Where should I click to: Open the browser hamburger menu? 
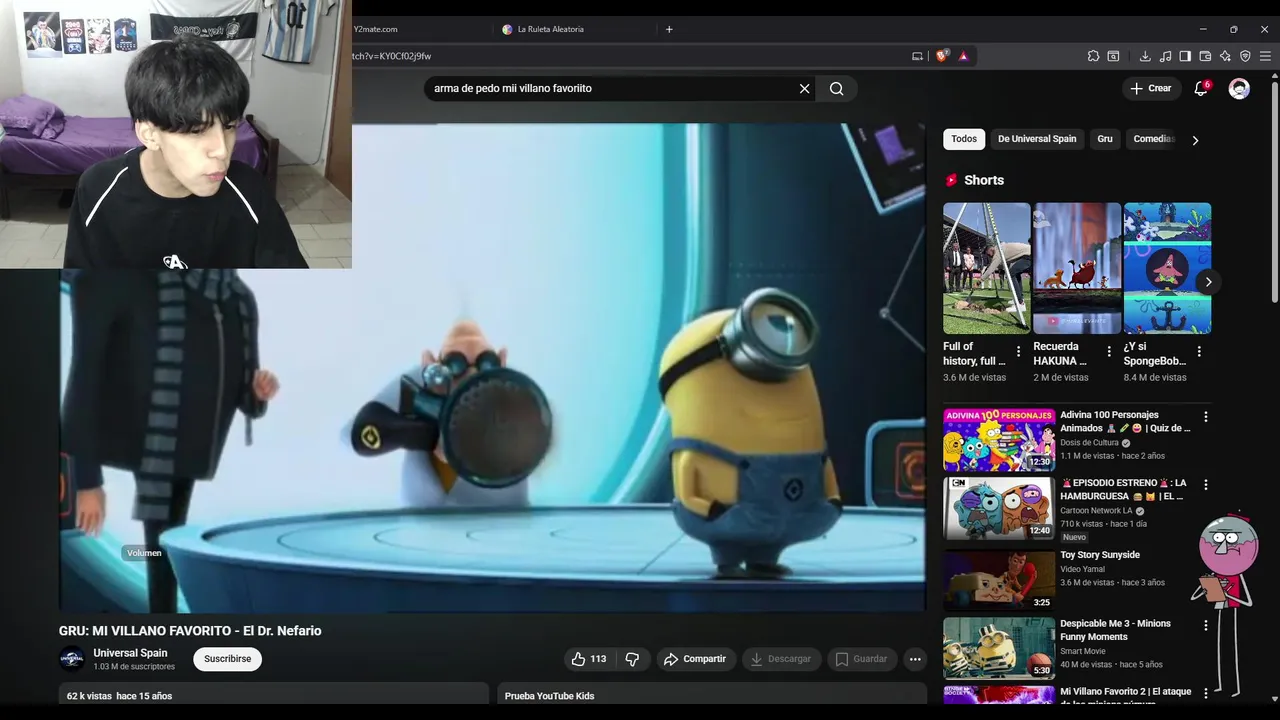coord(1265,56)
